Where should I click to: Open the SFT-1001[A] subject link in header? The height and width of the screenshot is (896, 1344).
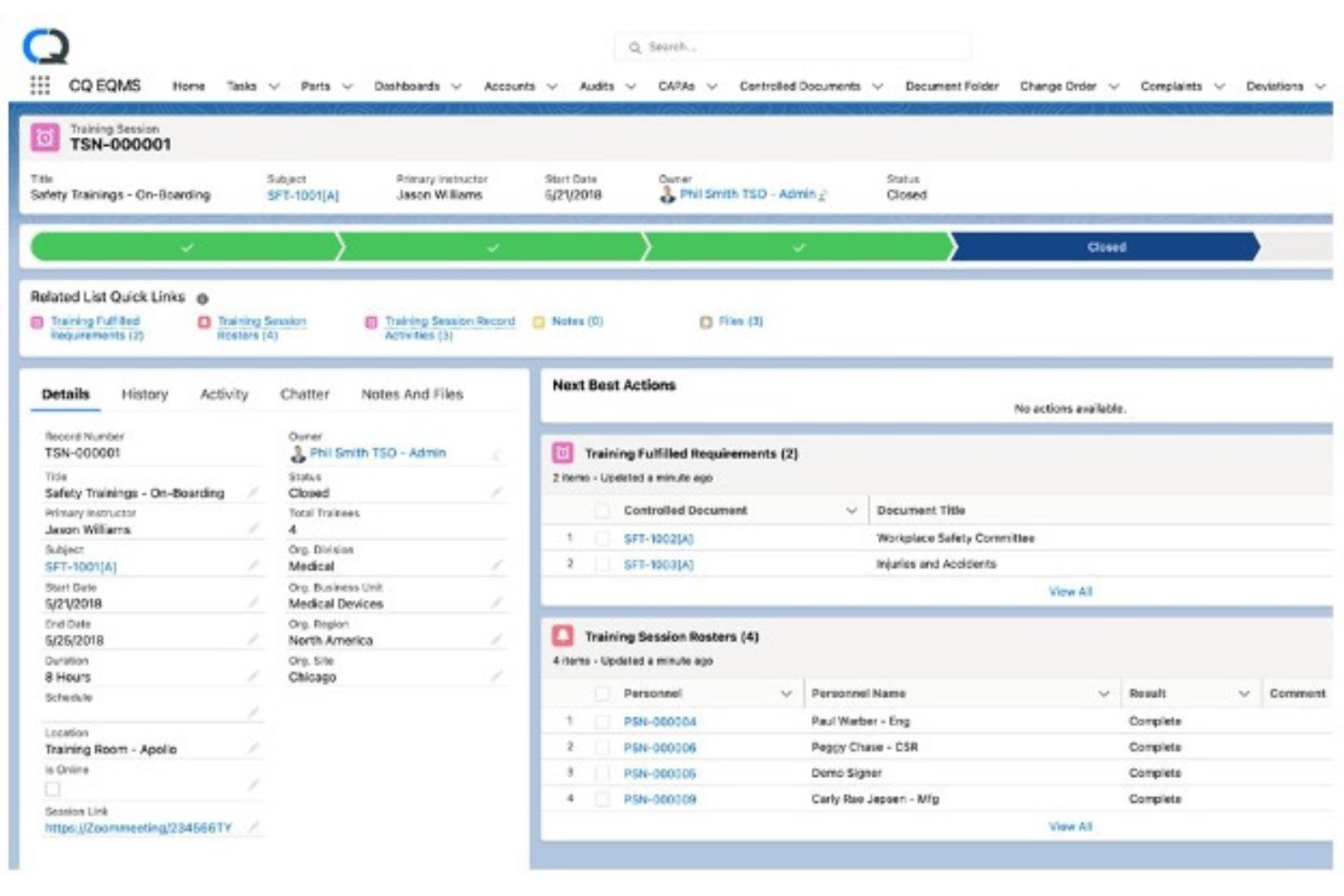[x=302, y=195]
